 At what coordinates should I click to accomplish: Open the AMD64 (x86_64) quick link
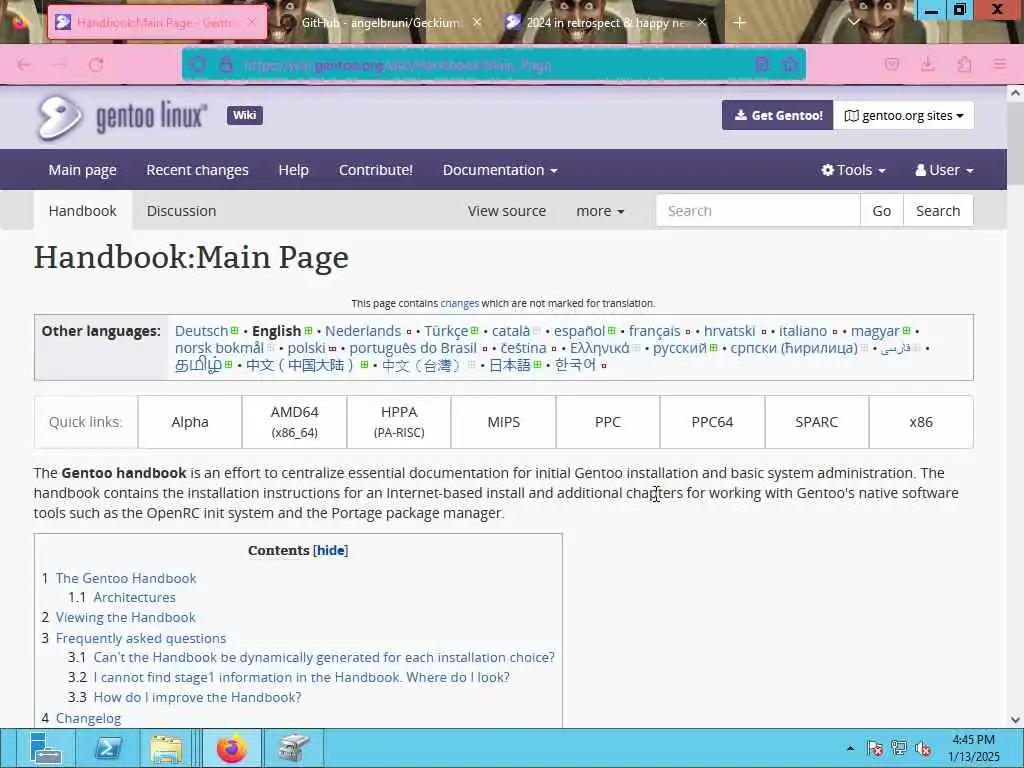click(x=295, y=422)
